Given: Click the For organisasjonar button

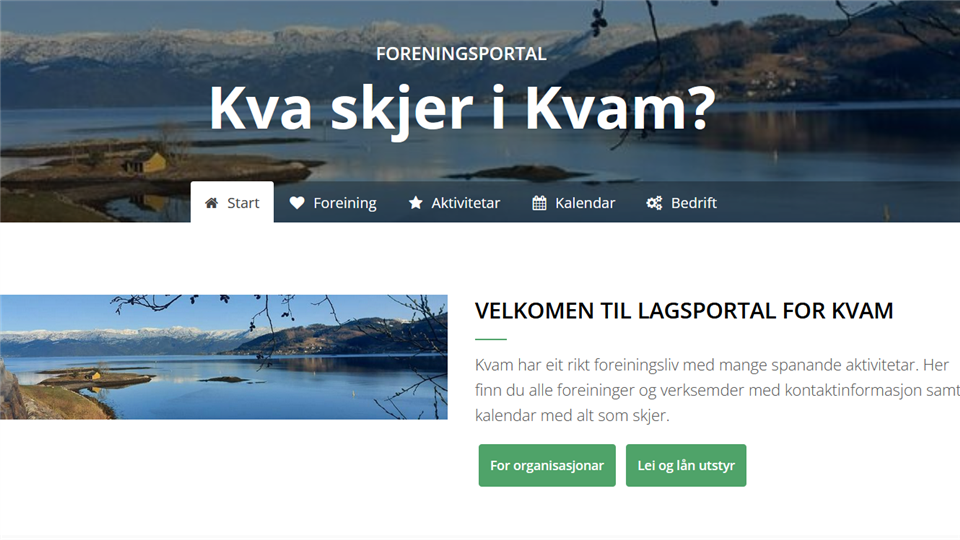Looking at the screenshot, I should (x=547, y=465).
